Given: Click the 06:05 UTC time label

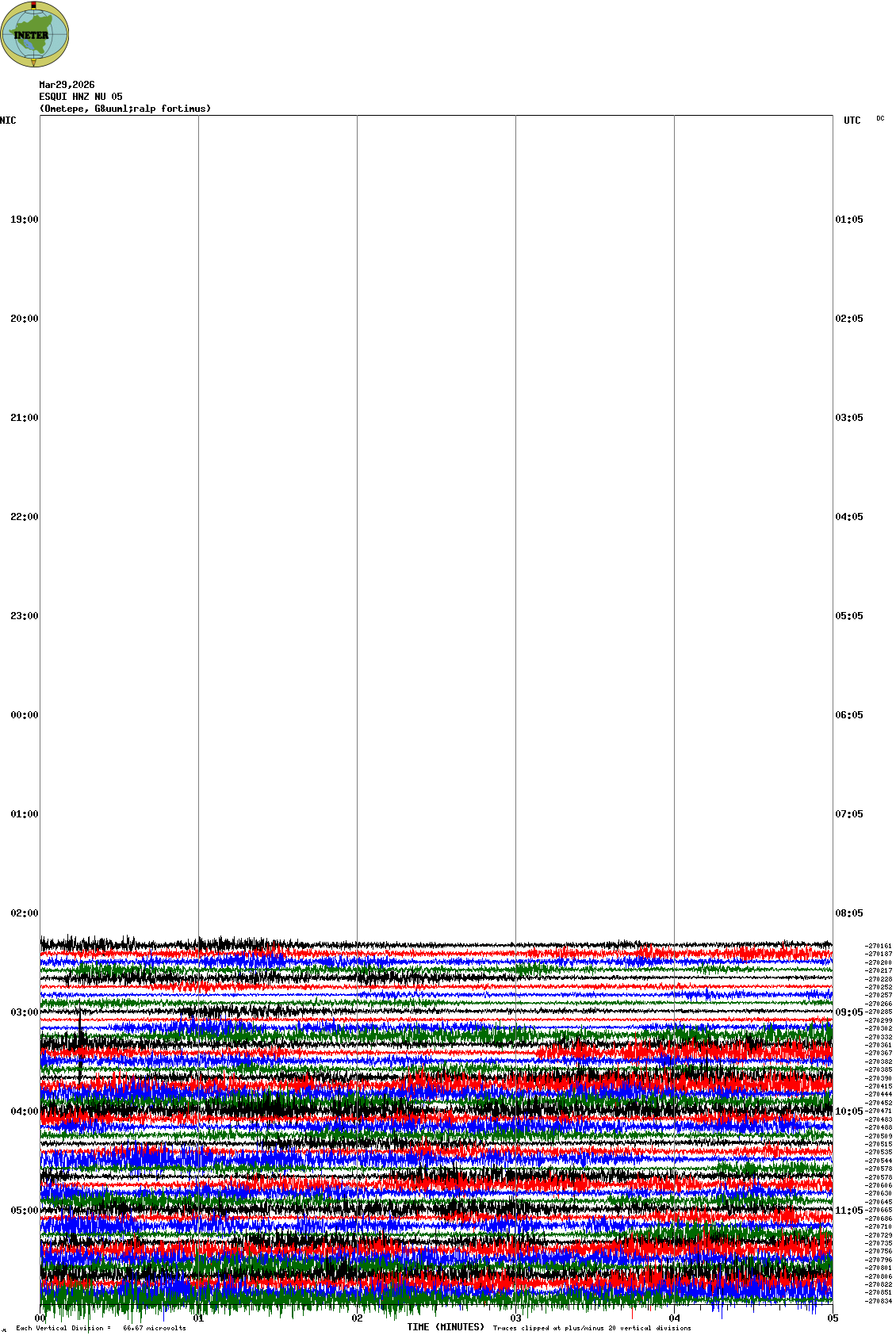Looking at the screenshot, I should coord(848,715).
